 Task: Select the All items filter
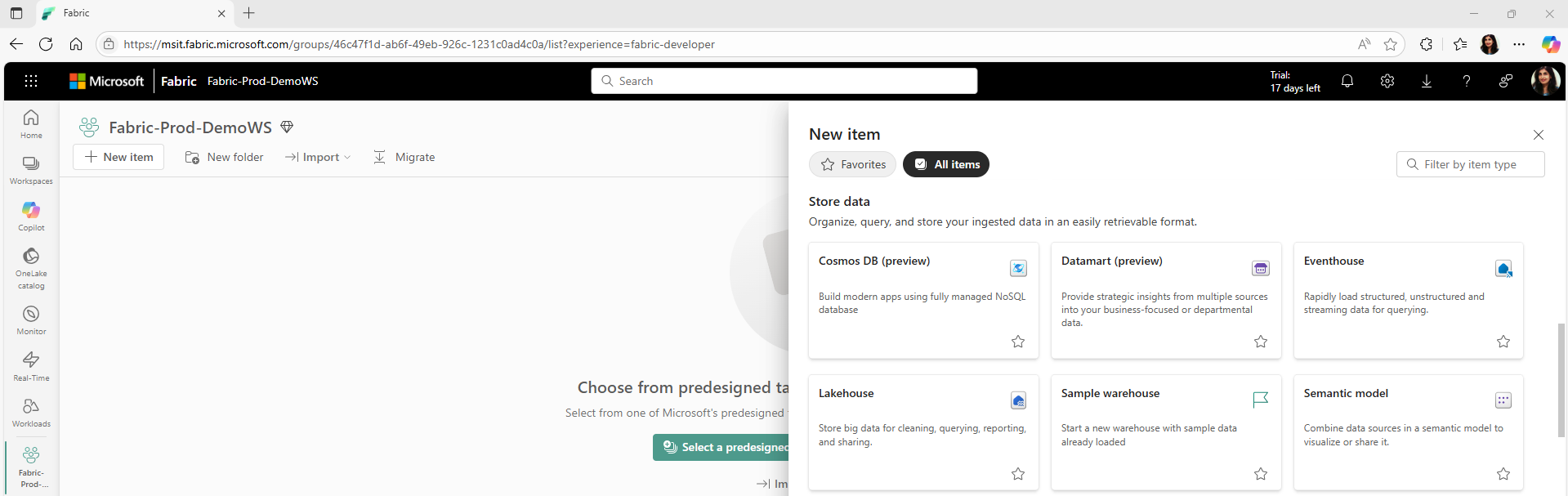click(x=946, y=164)
